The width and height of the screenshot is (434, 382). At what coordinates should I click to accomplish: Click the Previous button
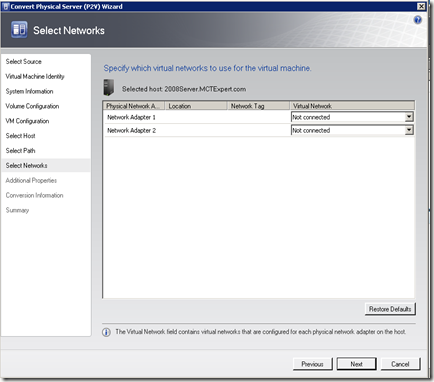click(x=312, y=364)
